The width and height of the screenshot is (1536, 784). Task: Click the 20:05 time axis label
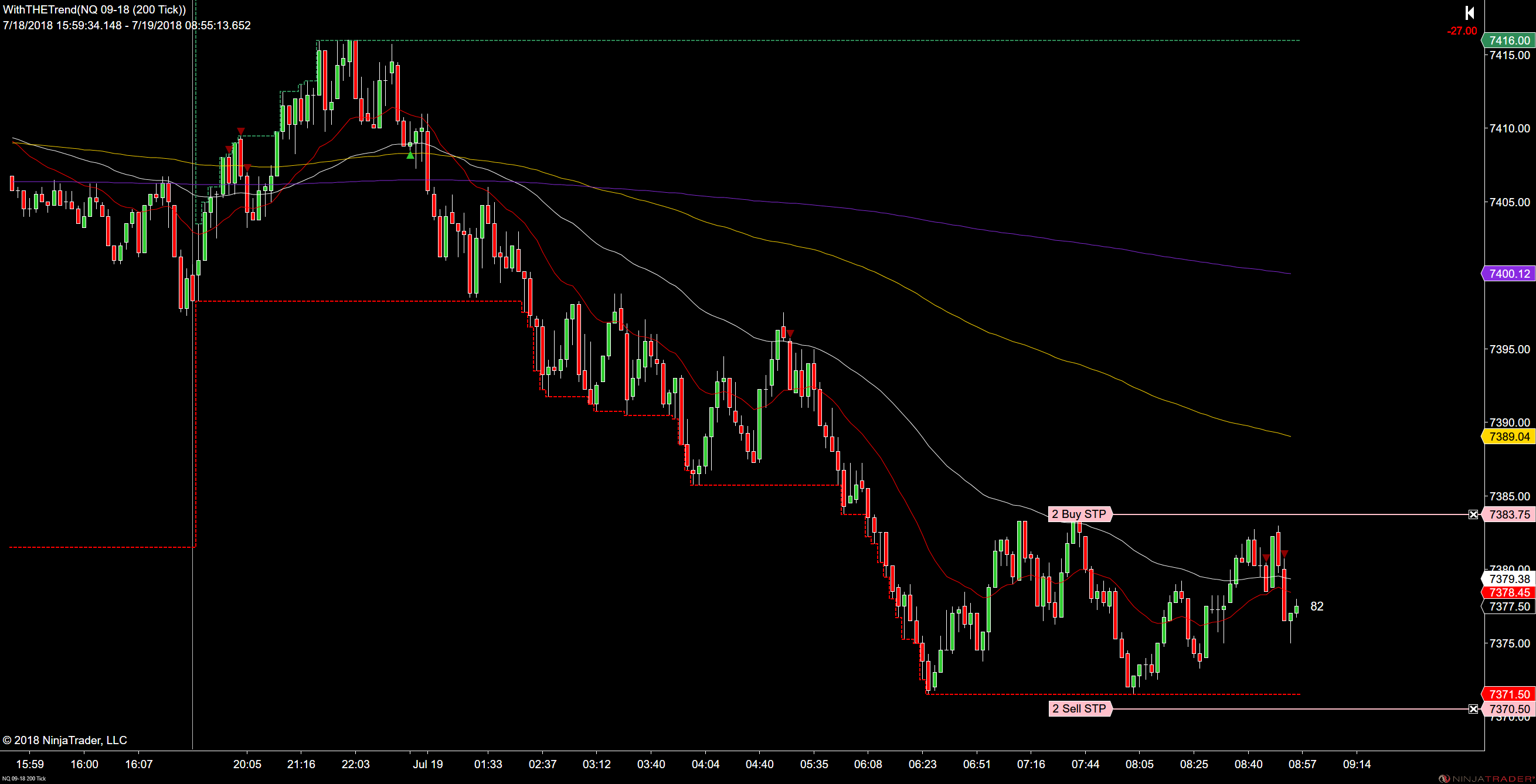(247, 763)
